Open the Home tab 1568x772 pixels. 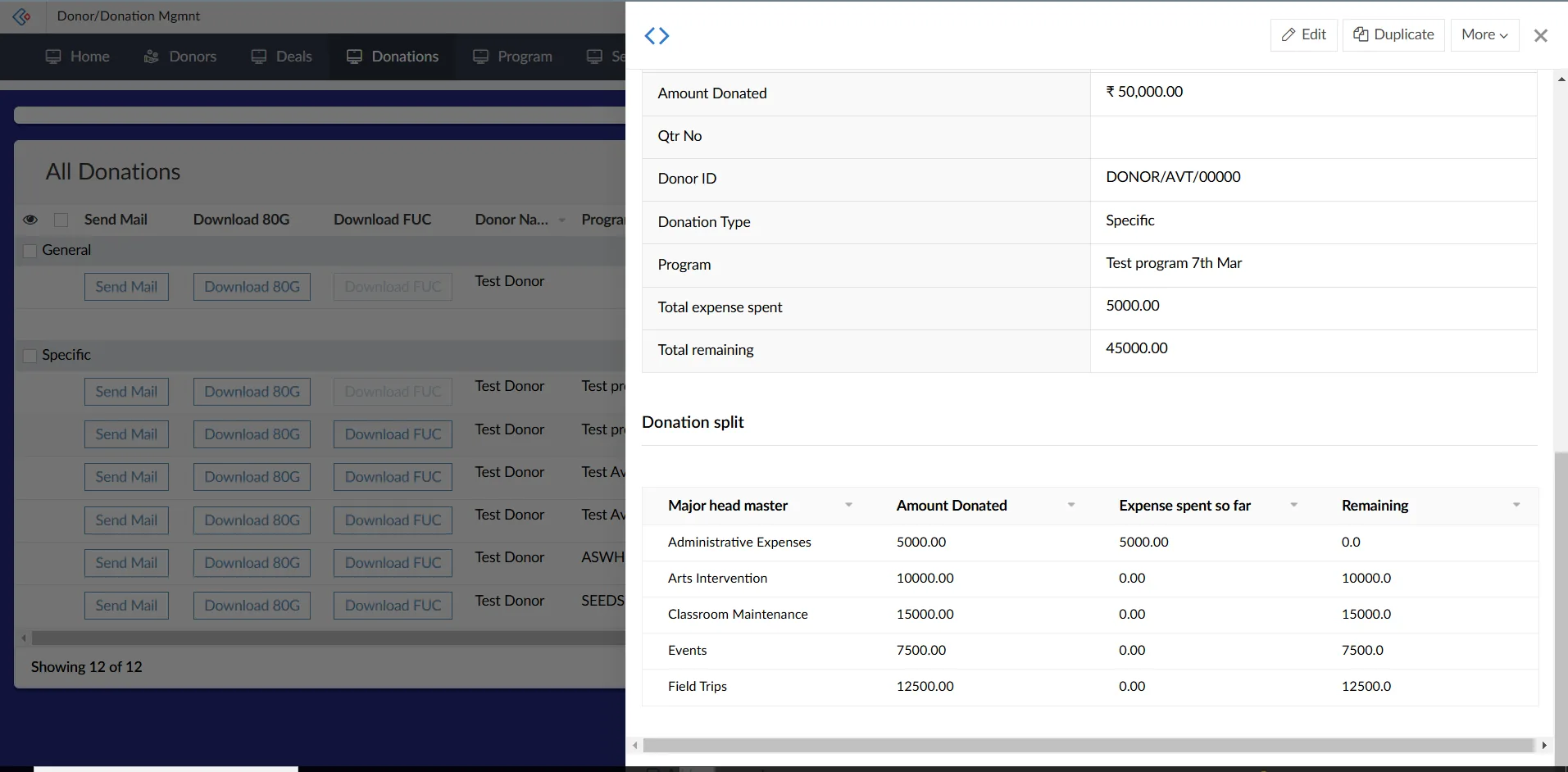[78, 57]
